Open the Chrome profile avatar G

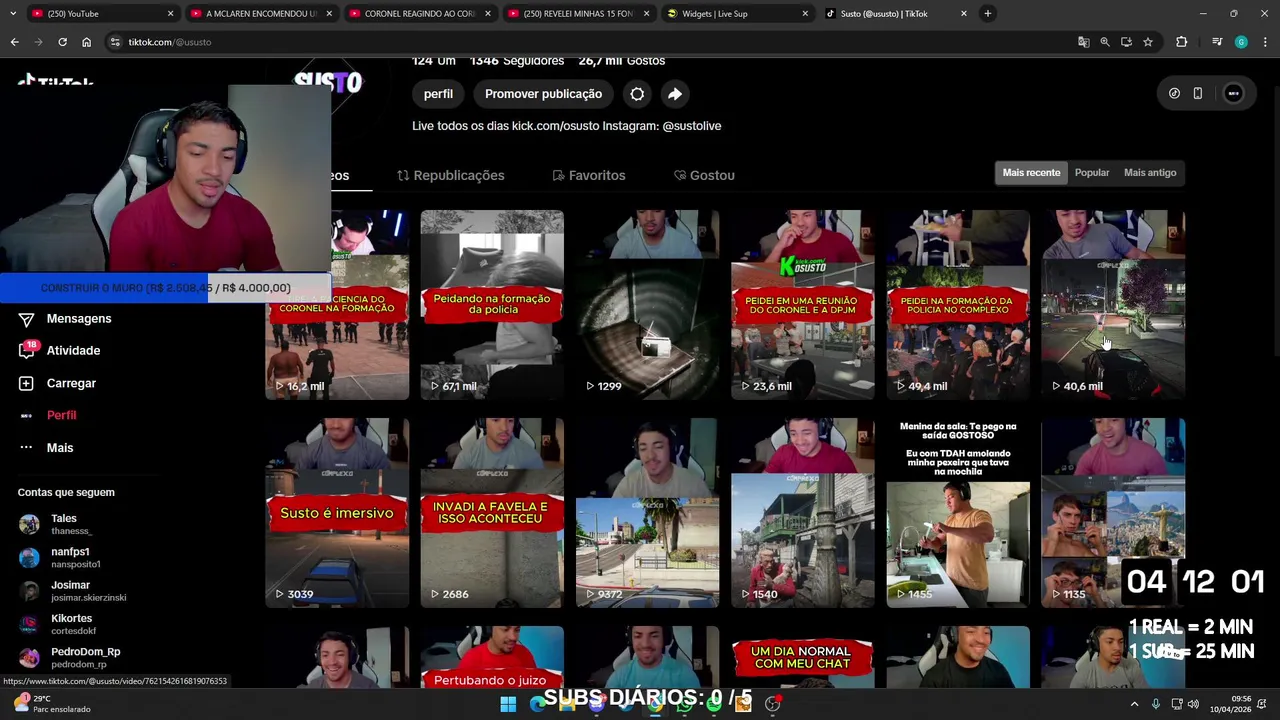point(1241,42)
